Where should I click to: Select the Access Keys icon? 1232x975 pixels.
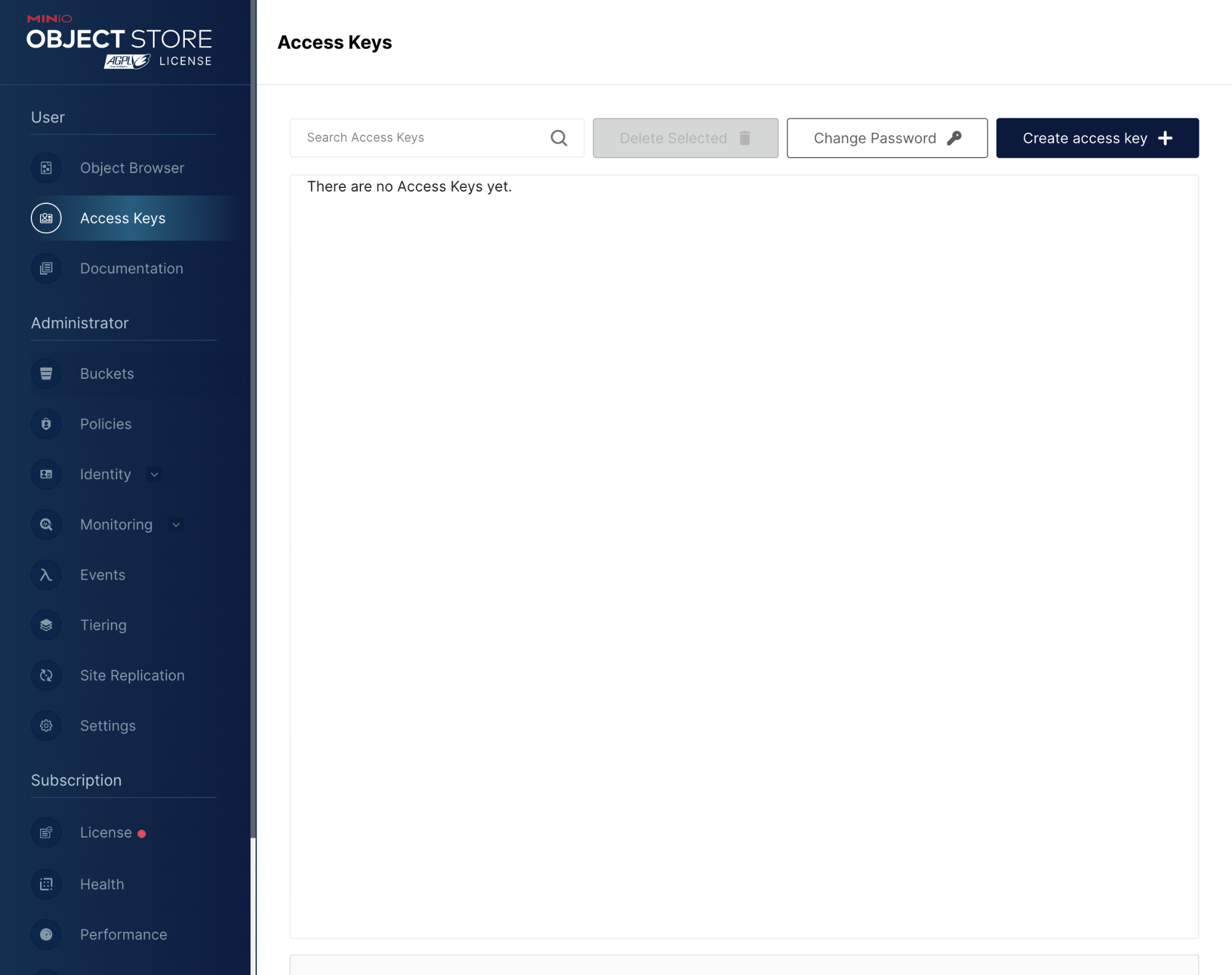[46, 218]
